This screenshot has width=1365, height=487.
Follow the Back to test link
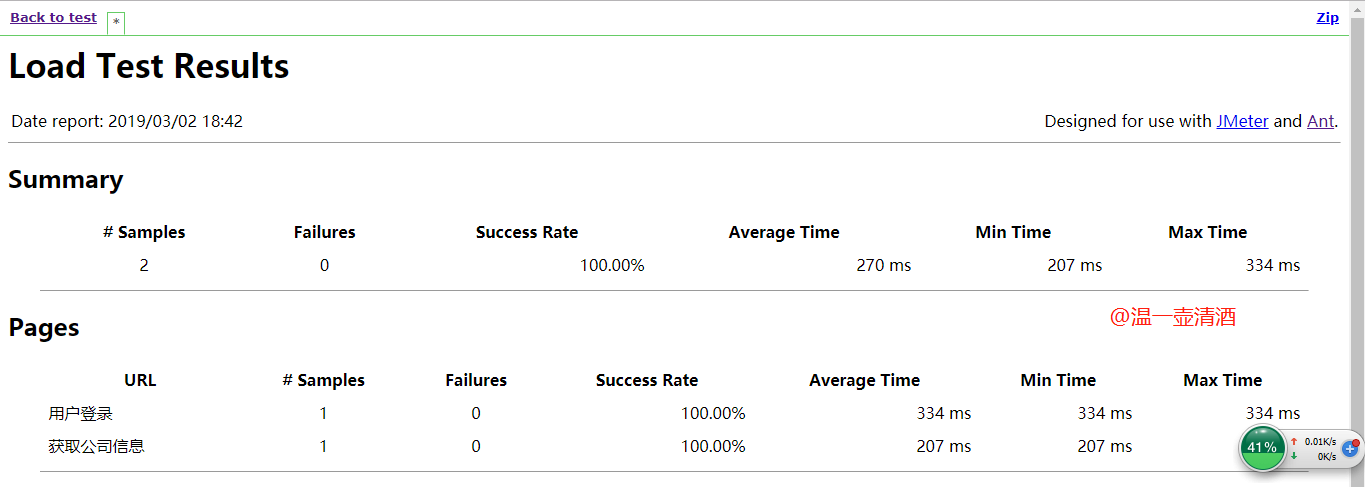tap(53, 17)
